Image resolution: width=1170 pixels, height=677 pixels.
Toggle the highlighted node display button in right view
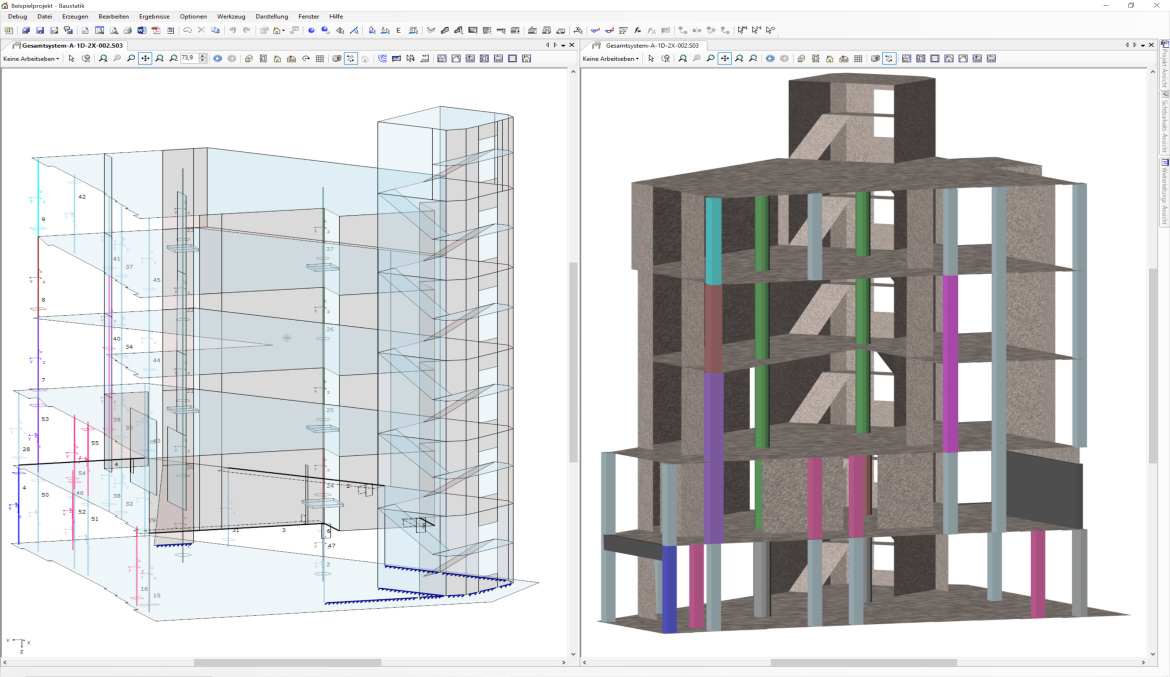tap(889, 59)
